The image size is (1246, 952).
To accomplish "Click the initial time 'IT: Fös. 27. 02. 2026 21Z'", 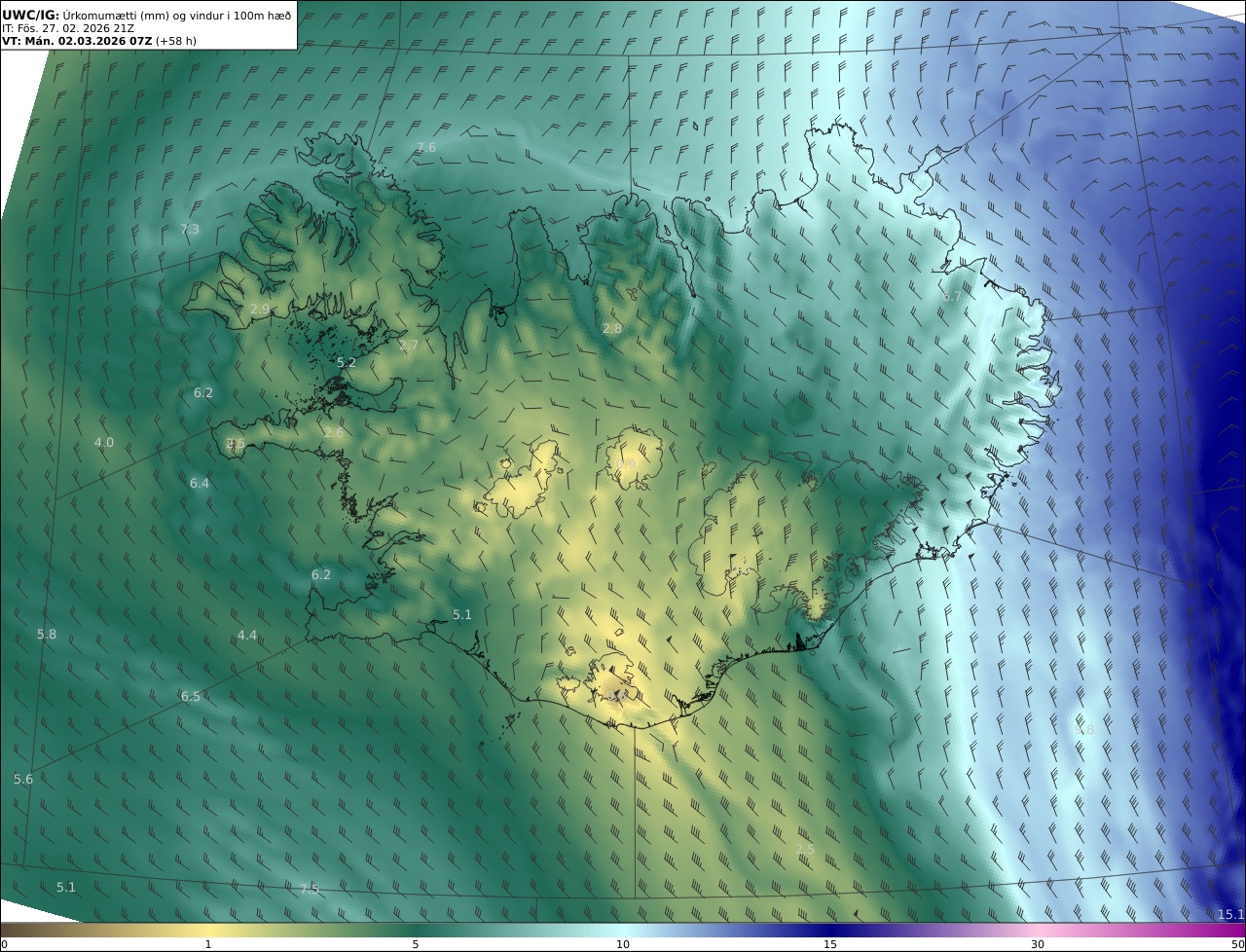I will pos(67,28).
